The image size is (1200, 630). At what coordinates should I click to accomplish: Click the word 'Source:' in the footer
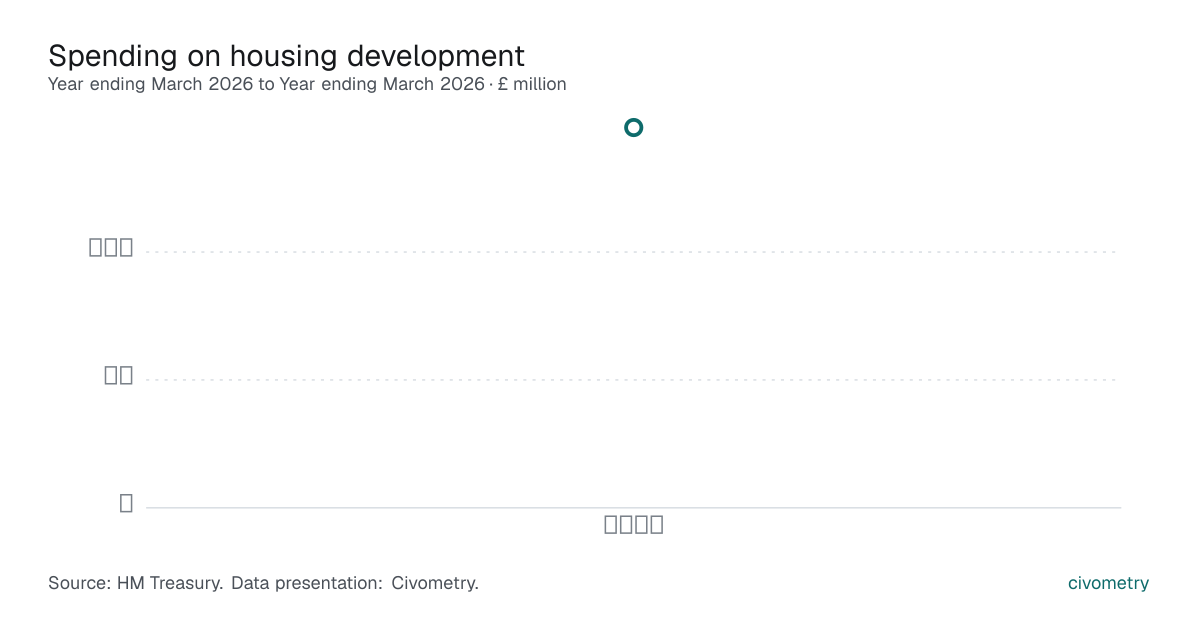click(x=79, y=583)
